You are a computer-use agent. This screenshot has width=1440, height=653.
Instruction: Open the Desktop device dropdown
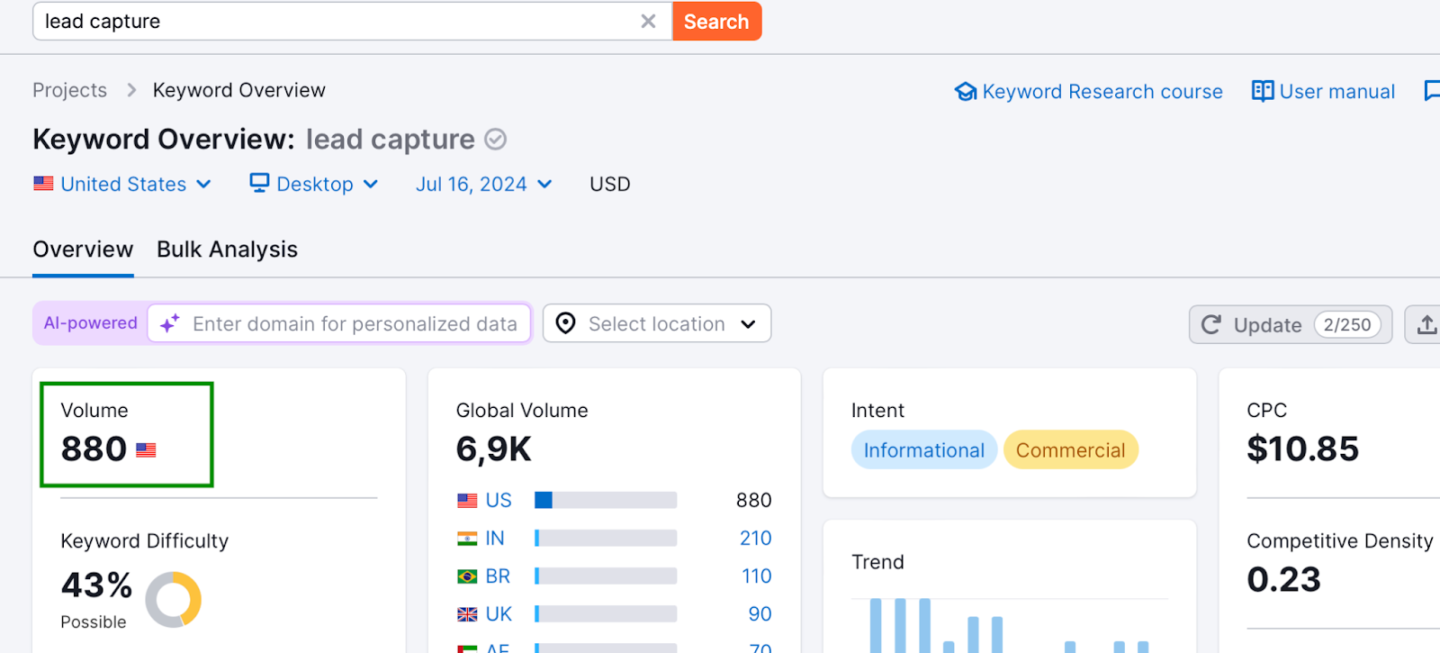click(314, 184)
